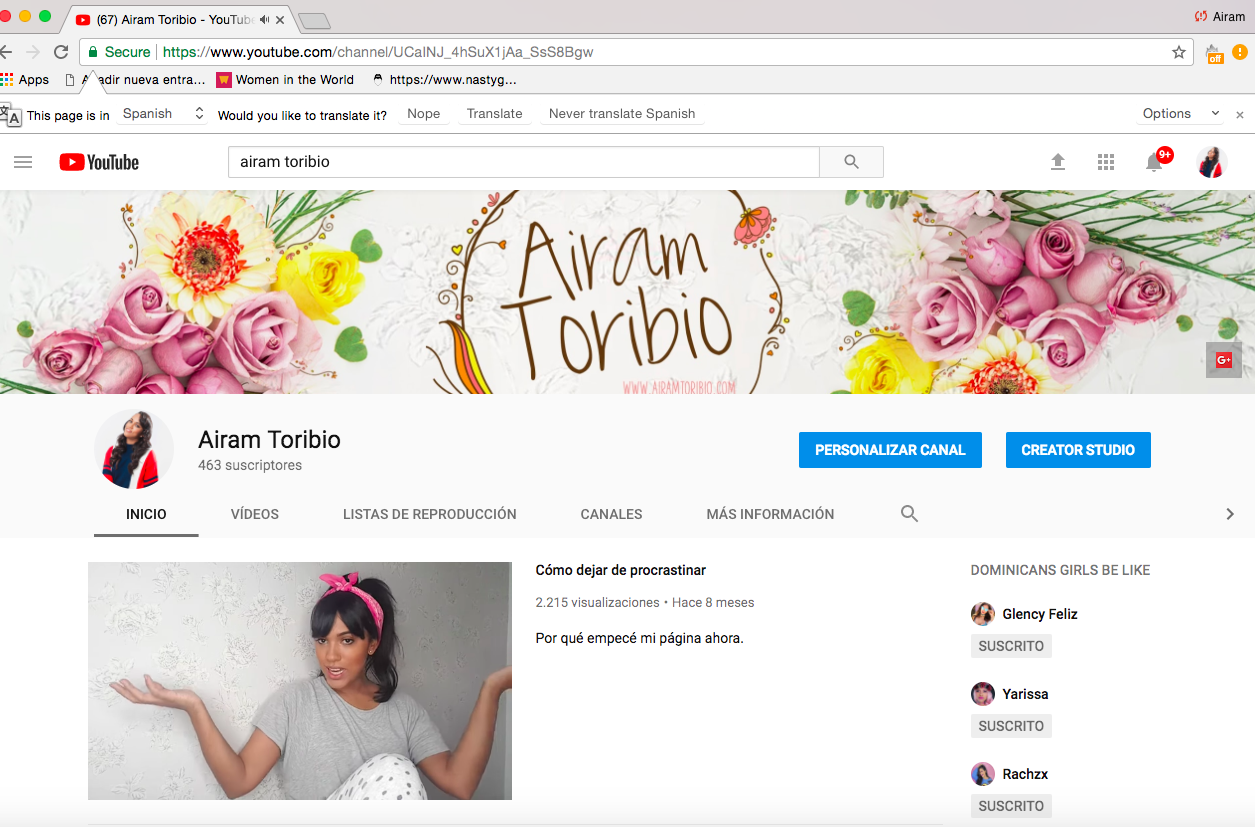
Task: Click tab audio speaker icon
Action: click(264, 20)
